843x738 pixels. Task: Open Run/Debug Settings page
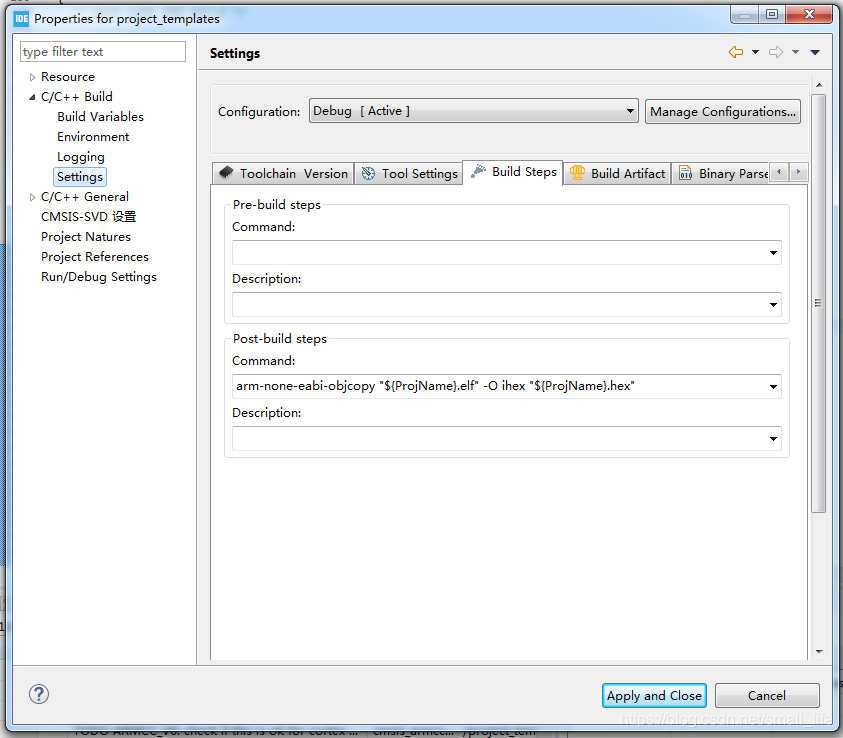click(99, 277)
